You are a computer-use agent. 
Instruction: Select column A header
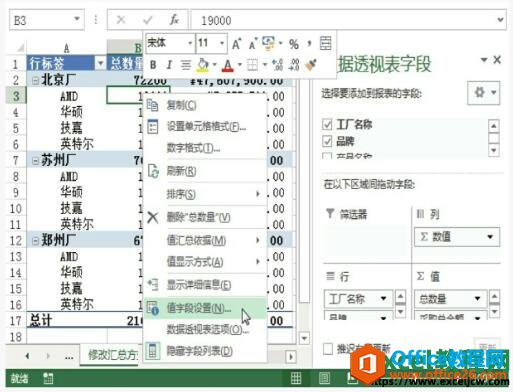tap(67, 48)
